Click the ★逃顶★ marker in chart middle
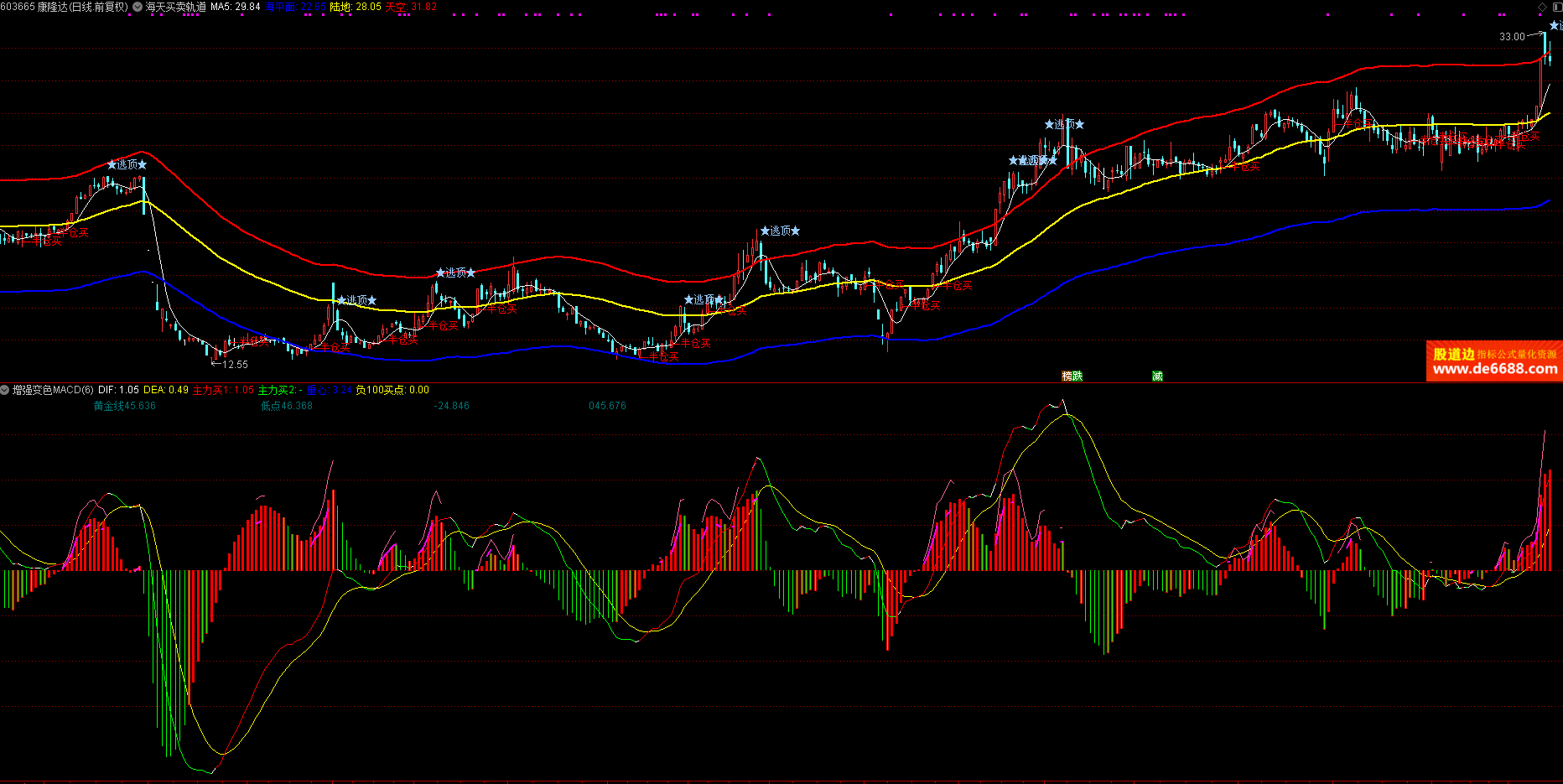 coord(780,231)
